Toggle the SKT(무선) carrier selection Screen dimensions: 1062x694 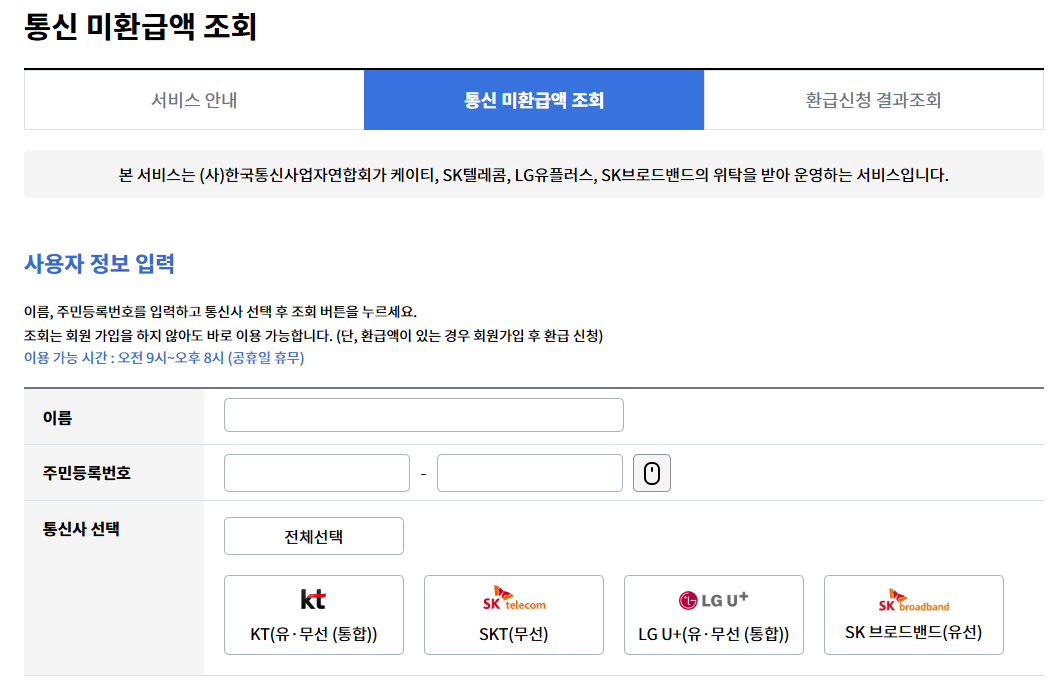click(513, 614)
